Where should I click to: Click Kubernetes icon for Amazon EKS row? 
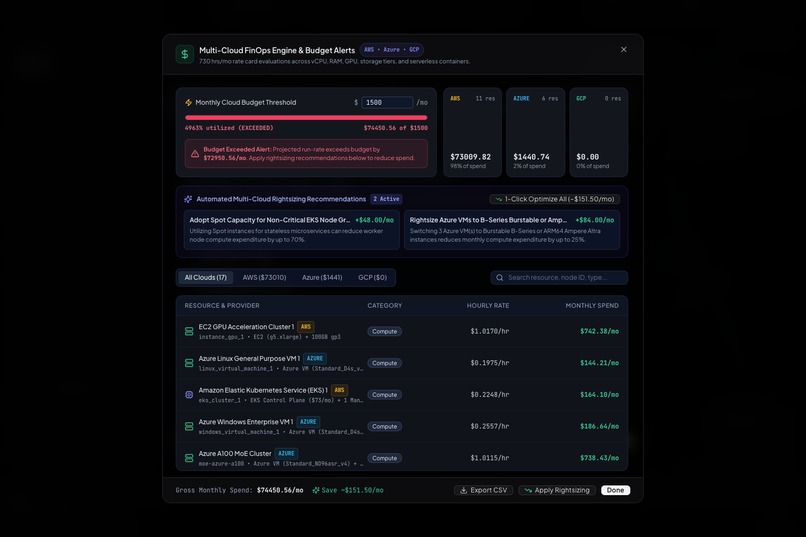[x=189, y=395]
